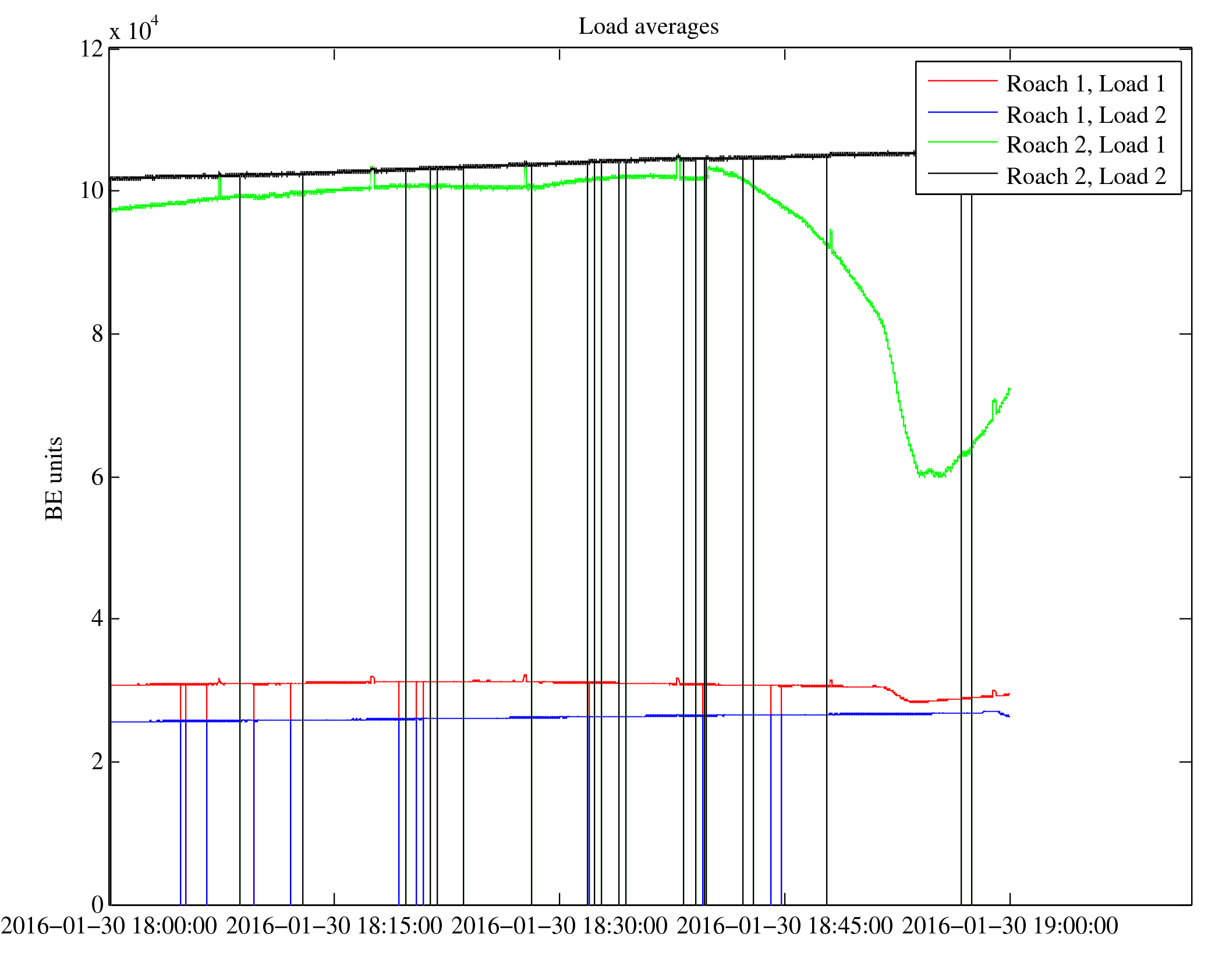This screenshot has width=1208, height=980.
Task: Select 'Roach 2, Load 1' legend text
Action: coord(1086,145)
